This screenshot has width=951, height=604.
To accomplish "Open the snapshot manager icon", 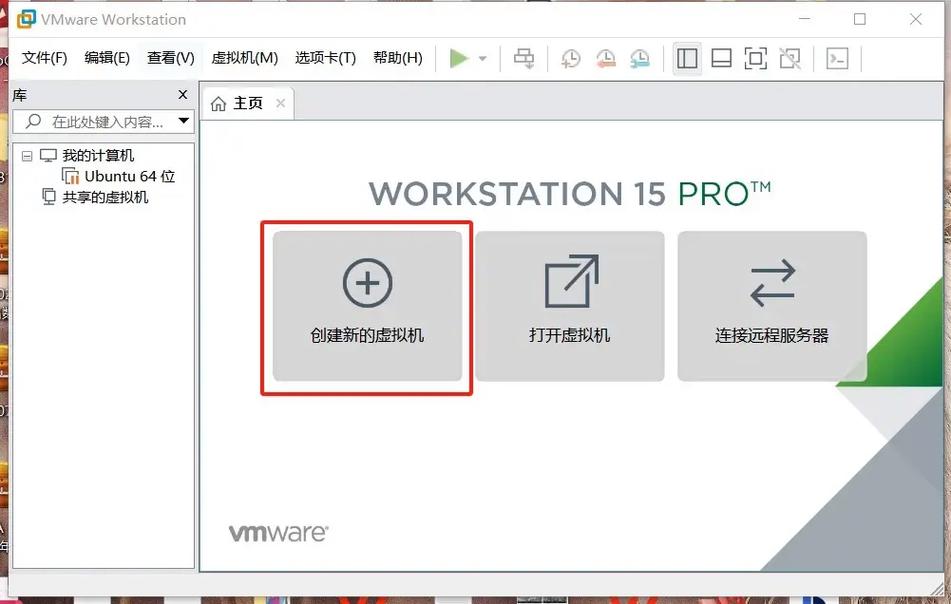I will click(640, 59).
